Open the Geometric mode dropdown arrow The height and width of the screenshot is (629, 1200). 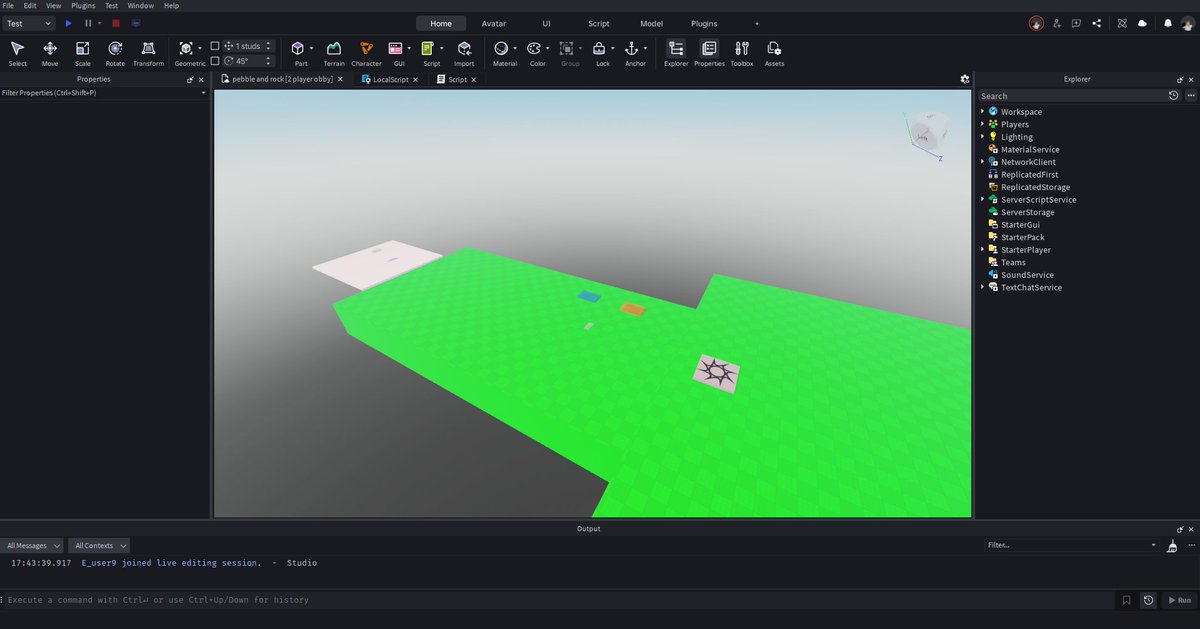pyautogui.click(x=200, y=48)
